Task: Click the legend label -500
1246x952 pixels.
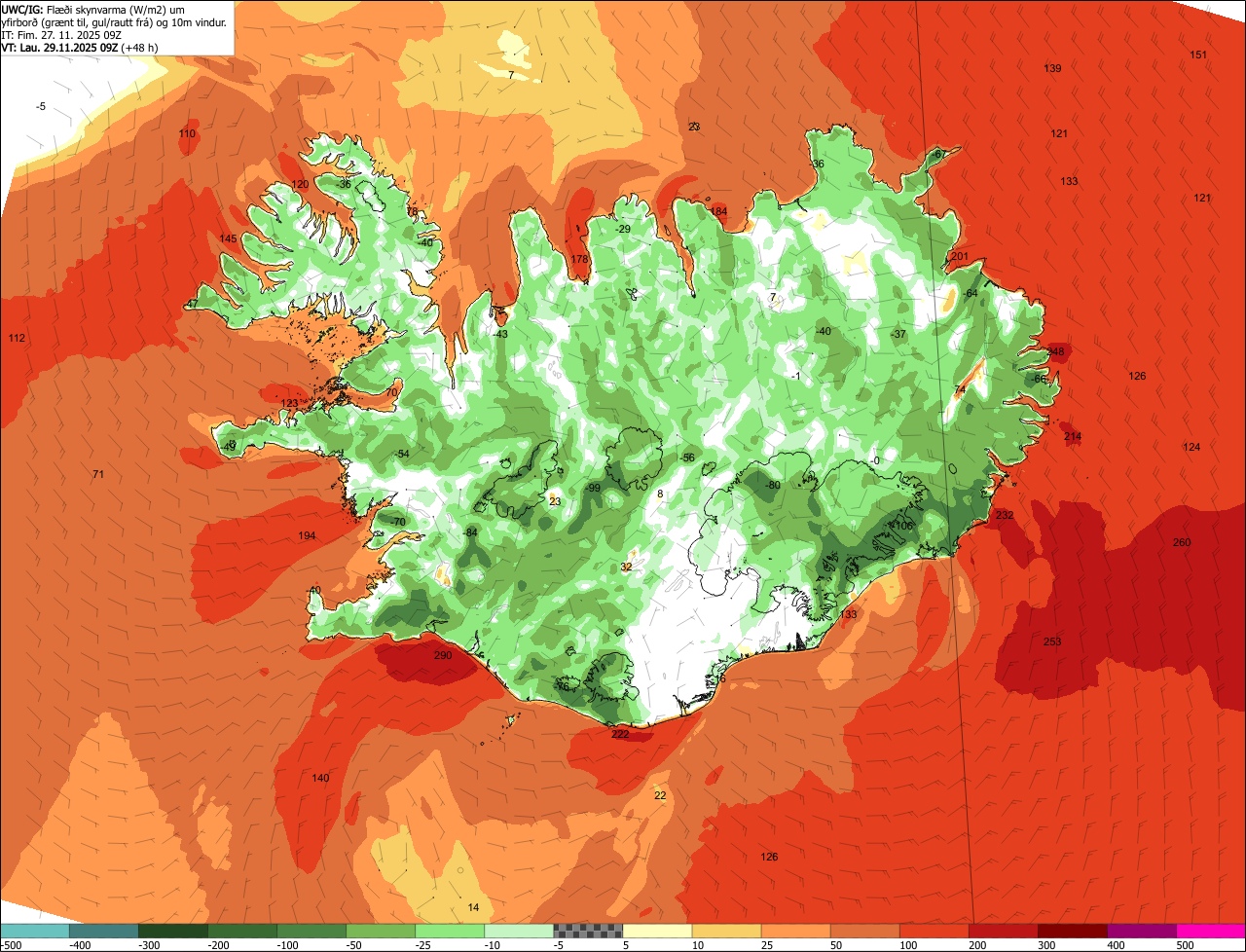Action: (x=11, y=944)
